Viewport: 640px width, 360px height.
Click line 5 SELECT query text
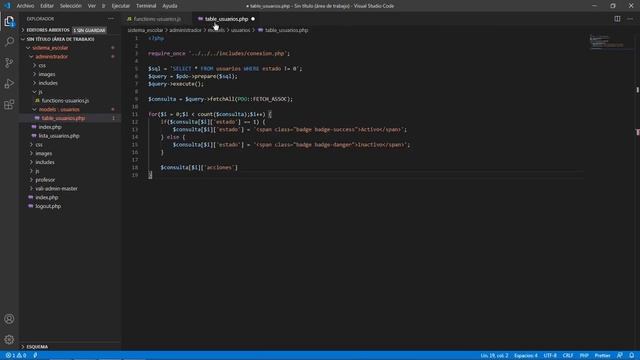pos(235,69)
